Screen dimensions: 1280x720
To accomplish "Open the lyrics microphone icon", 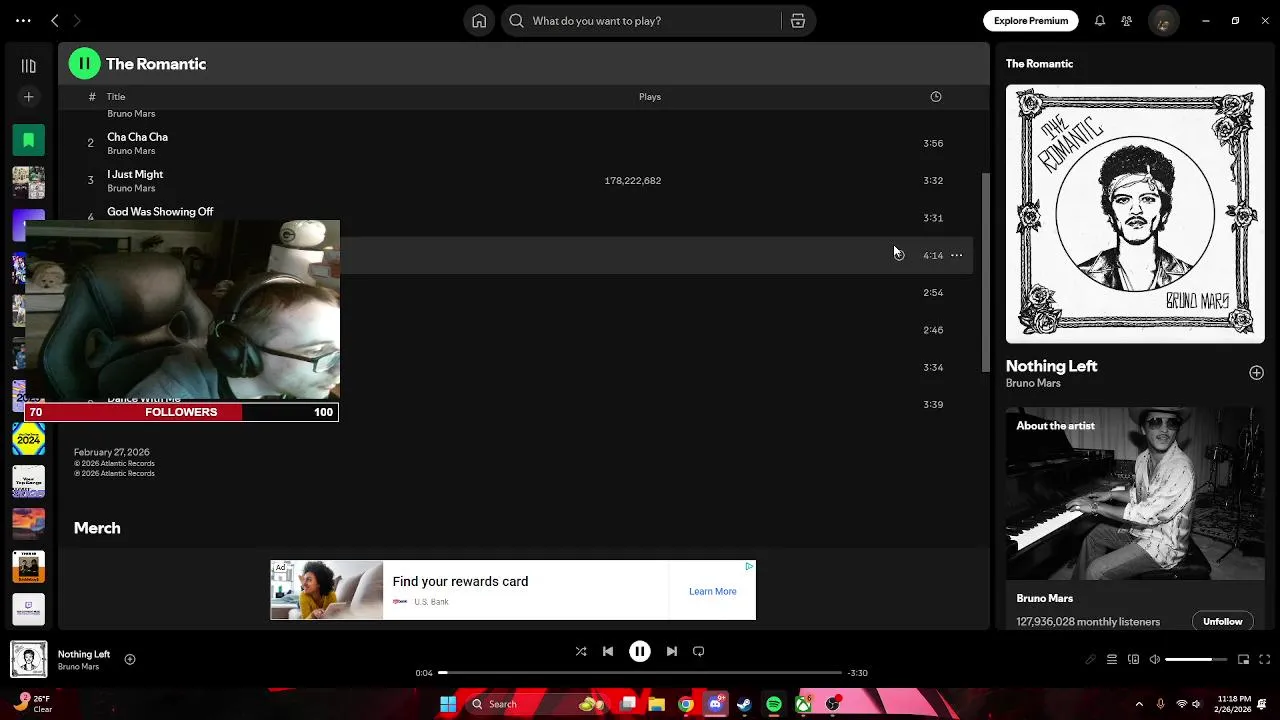I will (x=1091, y=659).
